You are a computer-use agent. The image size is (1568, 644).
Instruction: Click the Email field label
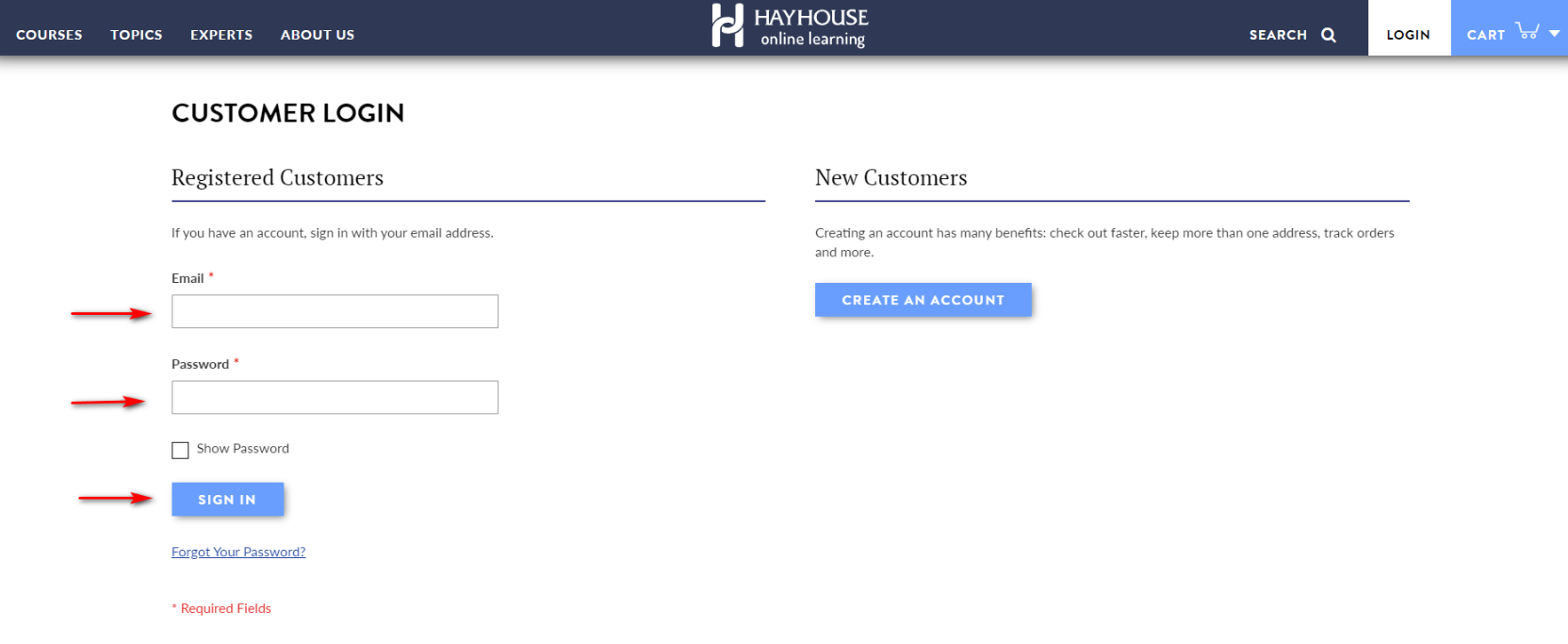tap(188, 278)
